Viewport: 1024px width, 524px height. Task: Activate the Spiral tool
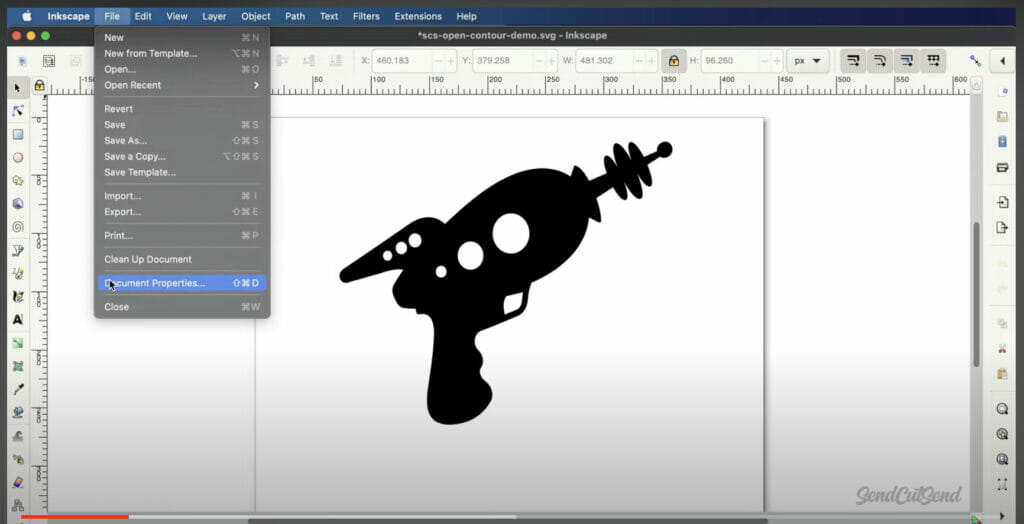[18, 227]
